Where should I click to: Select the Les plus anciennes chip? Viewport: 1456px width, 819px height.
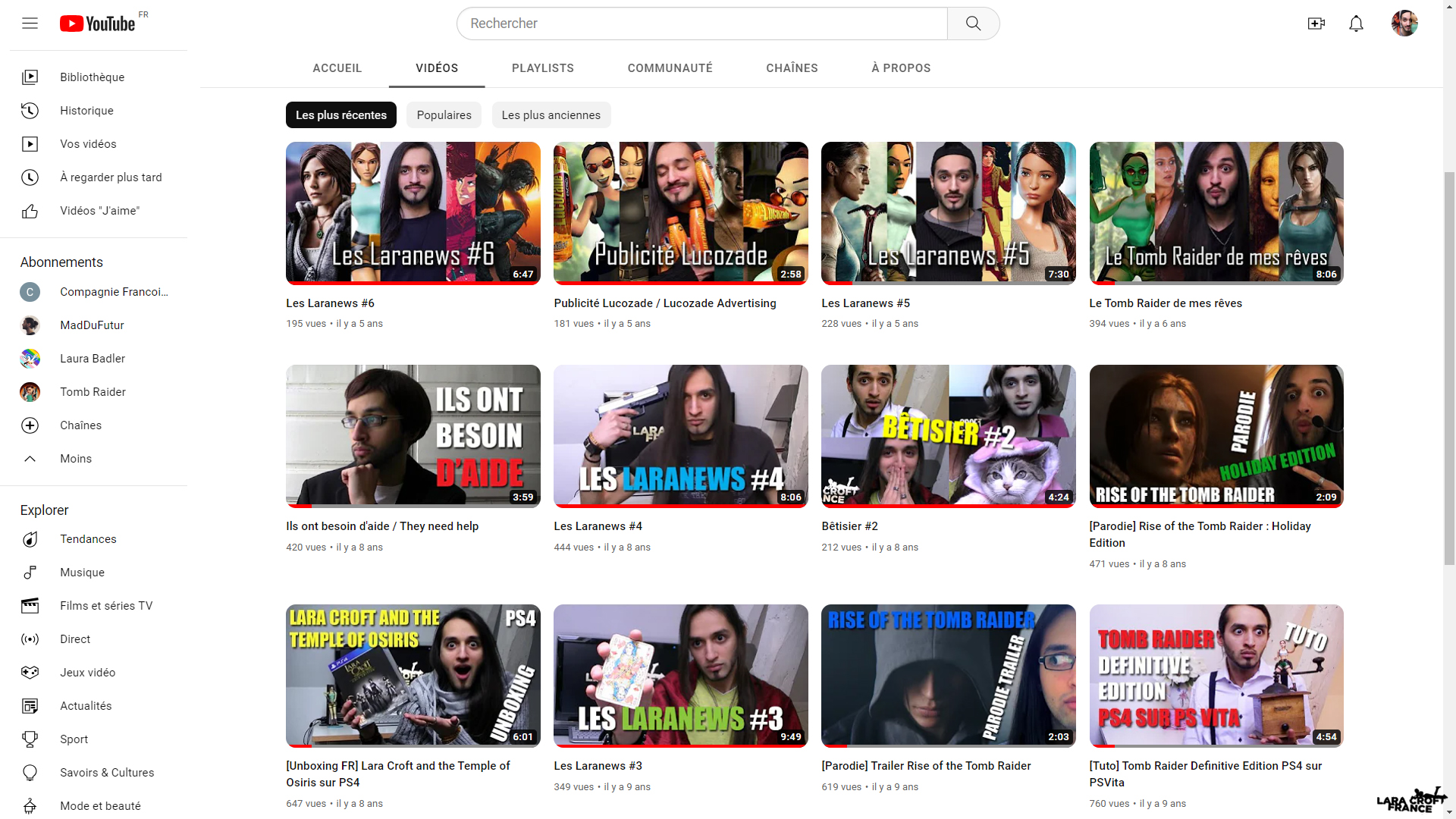click(x=551, y=115)
